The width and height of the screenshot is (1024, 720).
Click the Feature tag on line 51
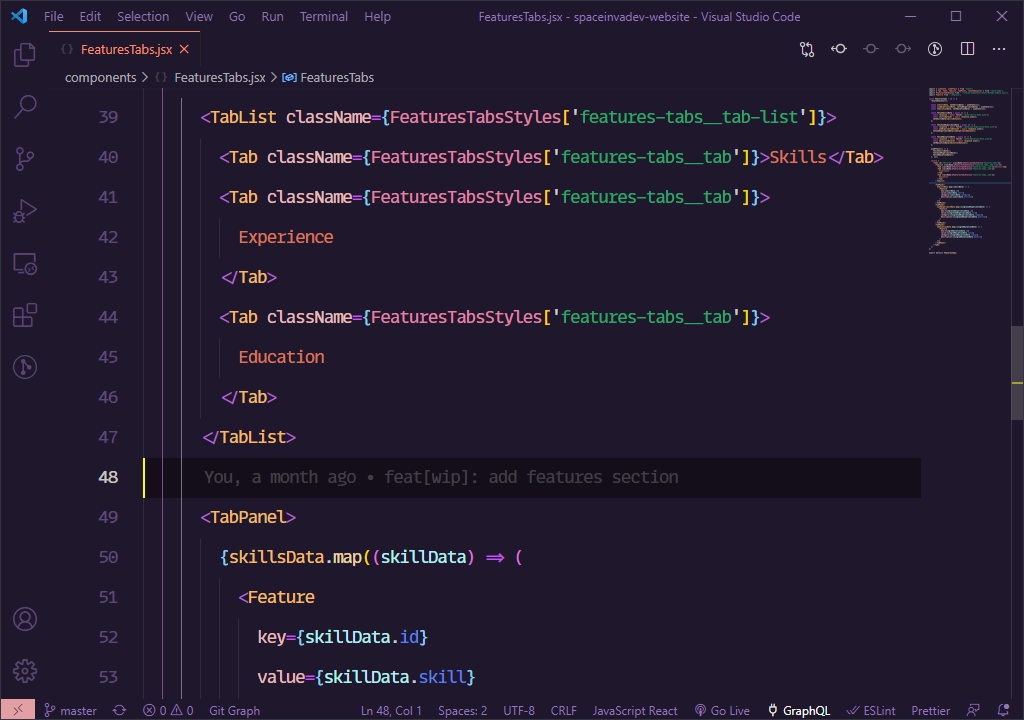[x=276, y=597]
